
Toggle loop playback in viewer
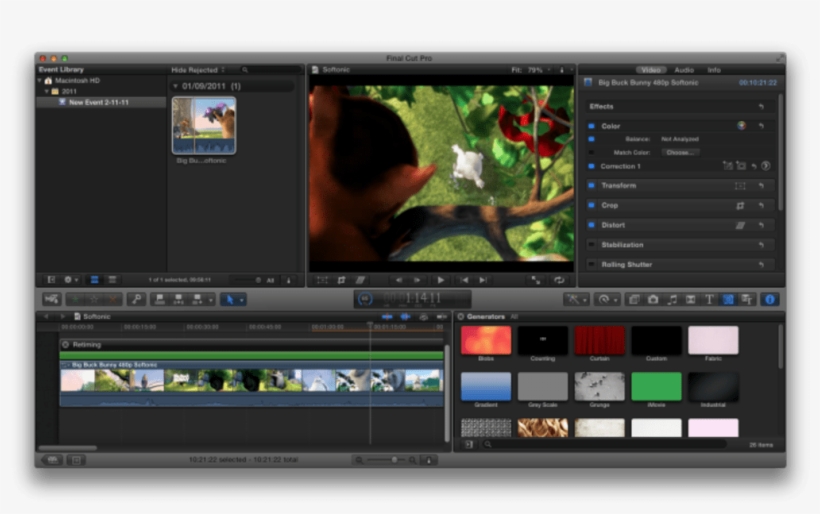click(x=559, y=280)
